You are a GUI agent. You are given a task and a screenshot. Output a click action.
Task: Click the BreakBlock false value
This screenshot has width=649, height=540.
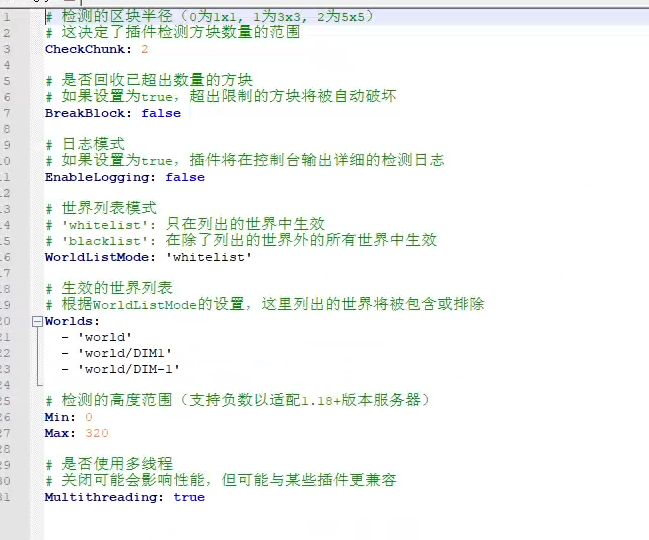click(x=161, y=113)
